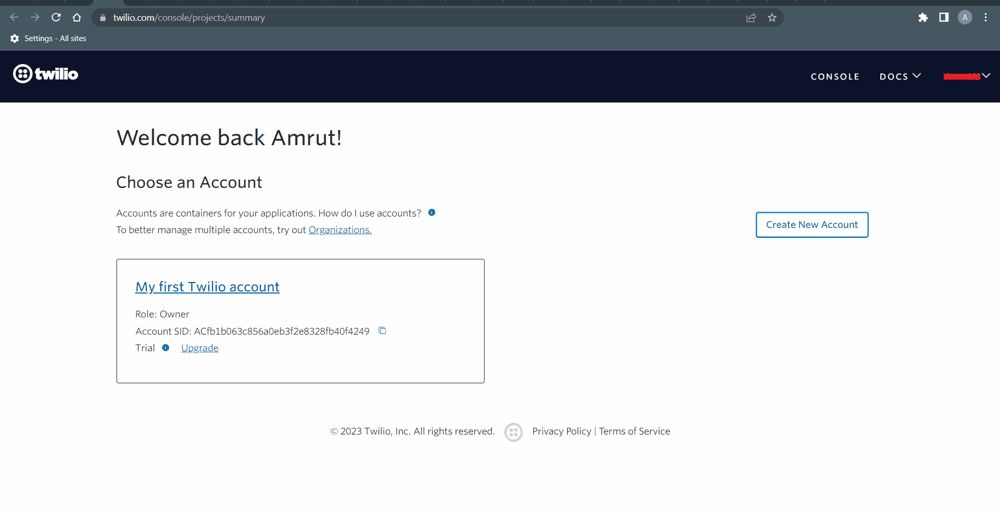The width and height of the screenshot is (1000, 510).
Task: Open 'Settings - All sites' bookmark
Action: [48, 38]
